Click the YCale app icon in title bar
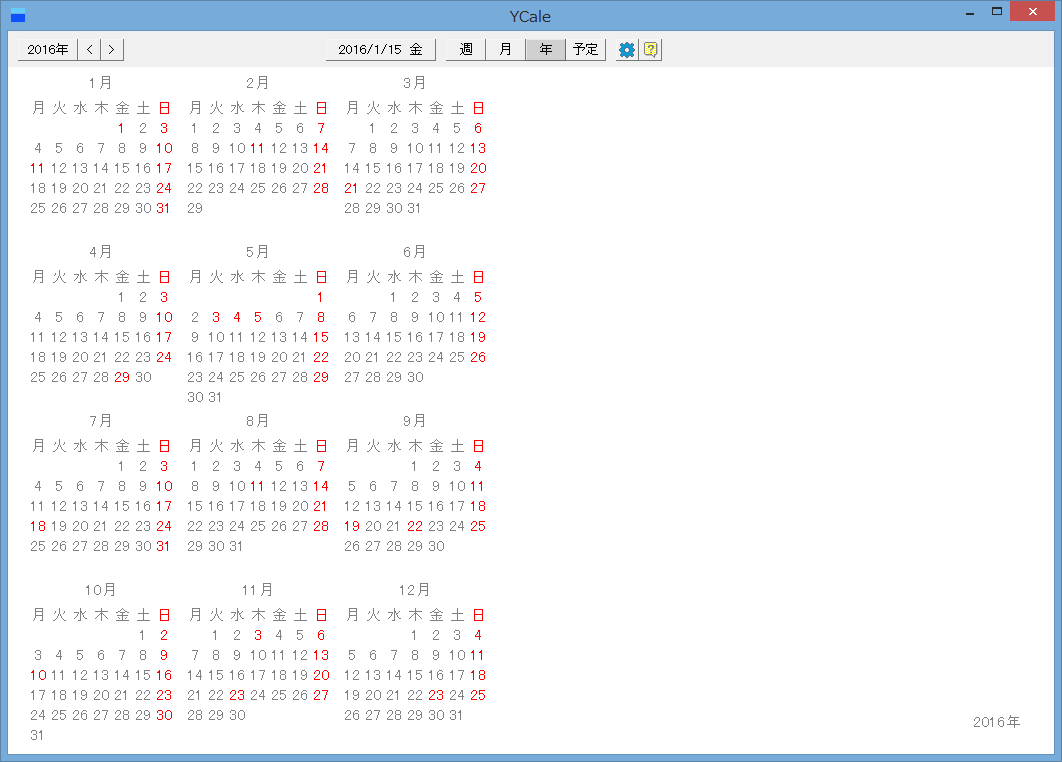The width and height of the screenshot is (1062, 762). (18, 15)
